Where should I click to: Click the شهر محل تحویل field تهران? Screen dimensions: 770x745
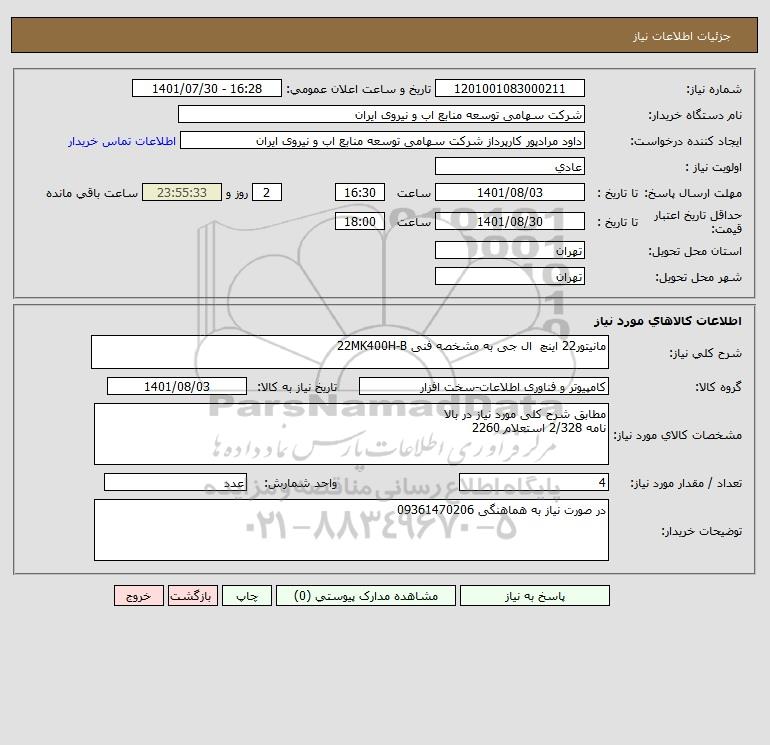tap(510, 276)
